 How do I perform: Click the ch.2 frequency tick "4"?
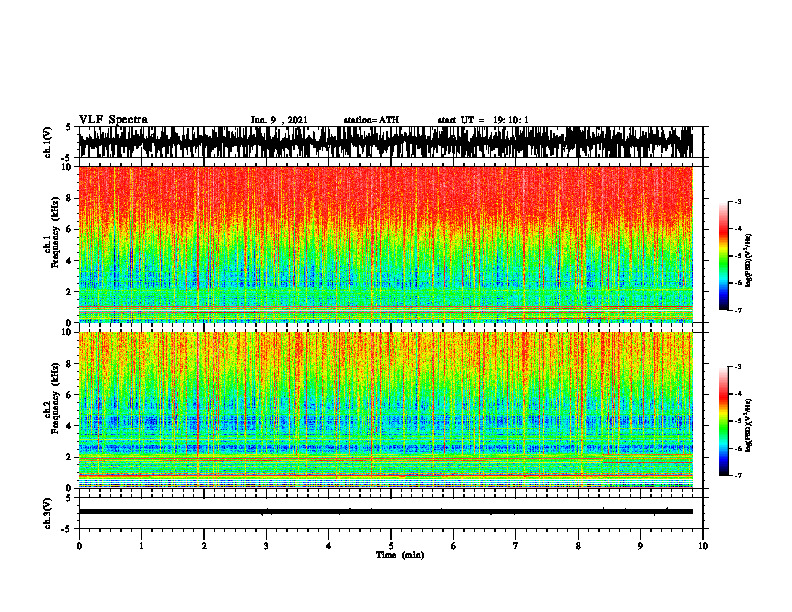click(x=69, y=426)
